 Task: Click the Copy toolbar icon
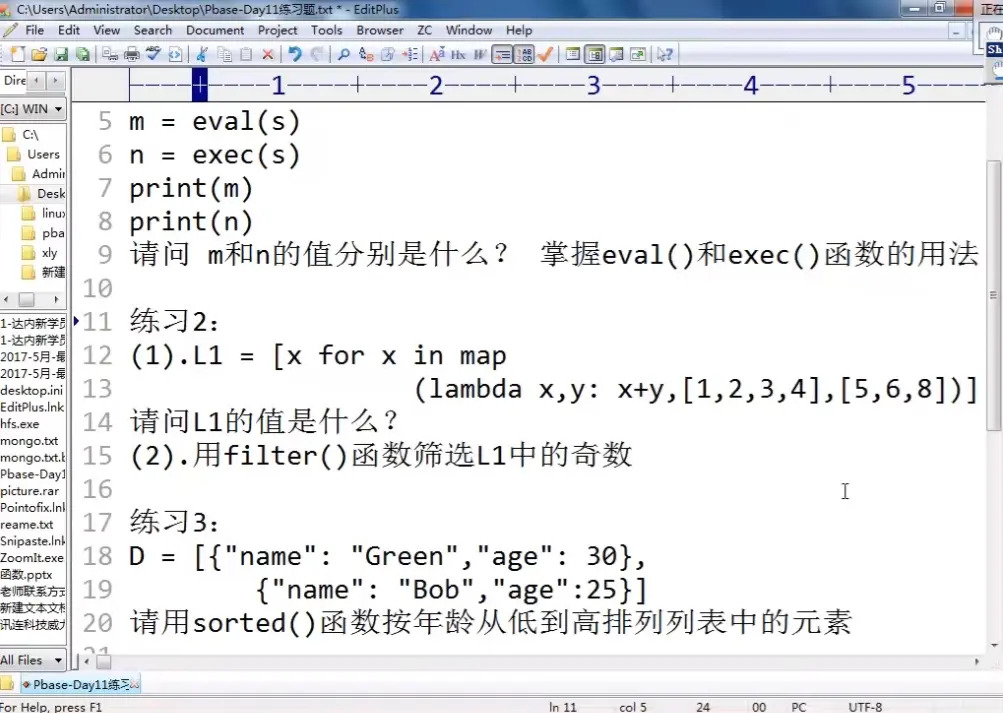click(225, 54)
